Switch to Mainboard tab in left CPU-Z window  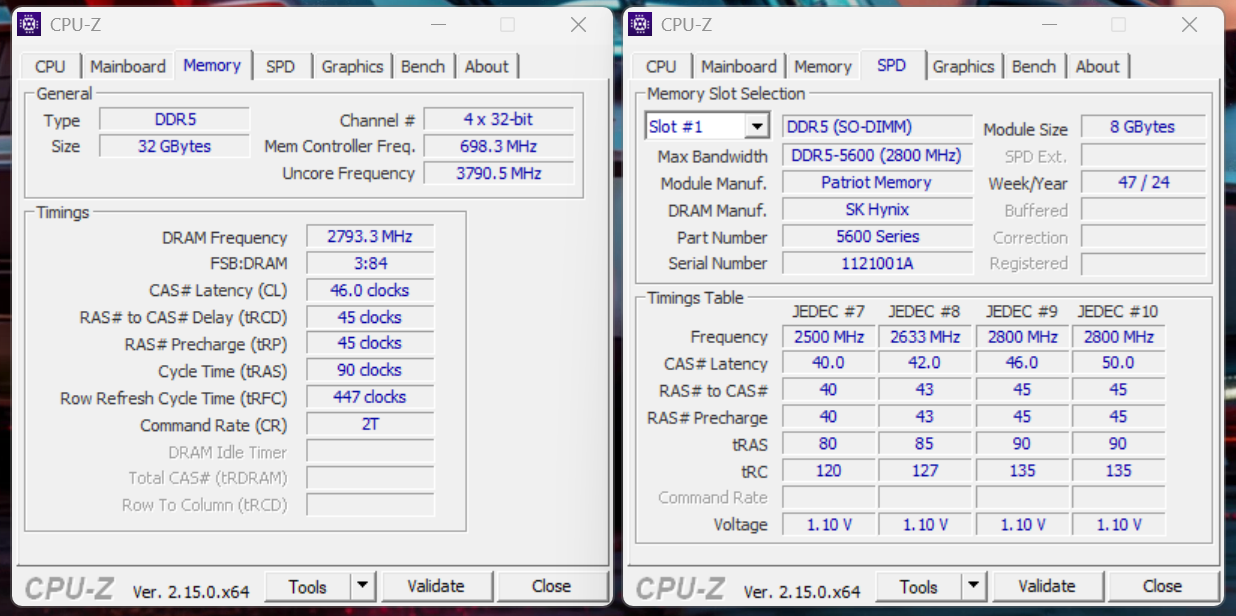(x=128, y=67)
